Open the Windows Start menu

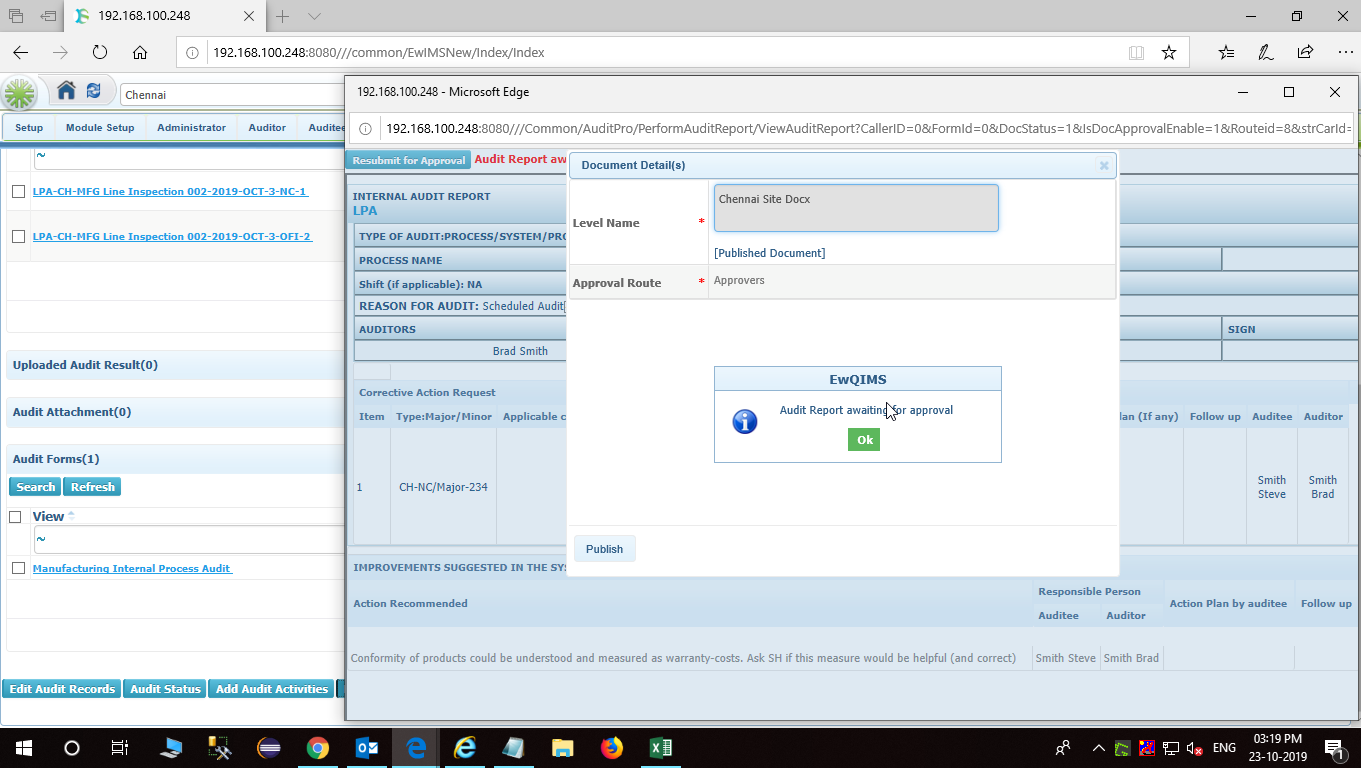pyautogui.click(x=23, y=748)
